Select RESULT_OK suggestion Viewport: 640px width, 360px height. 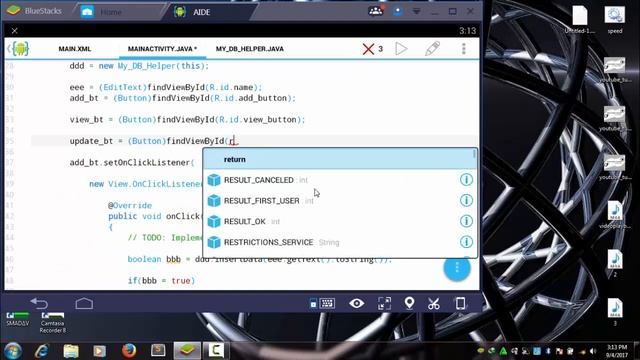point(340,222)
